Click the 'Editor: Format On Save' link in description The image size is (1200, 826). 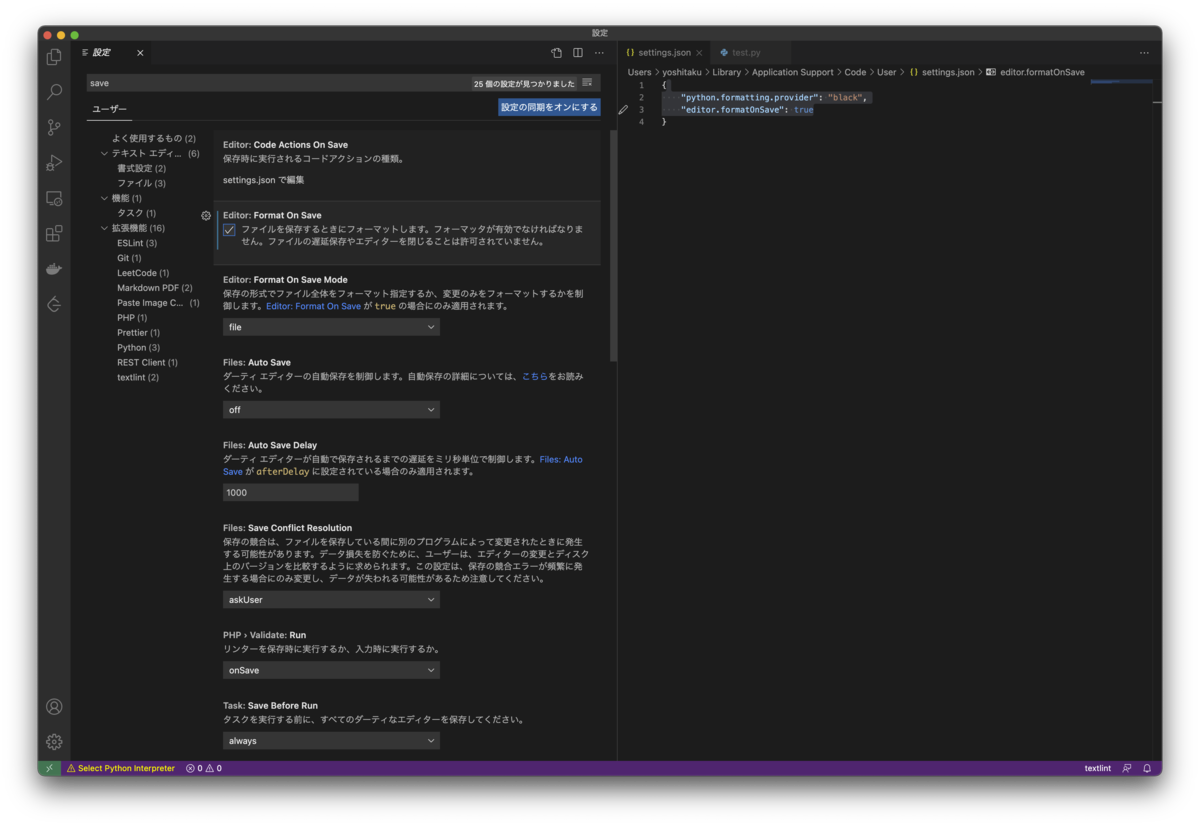(313, 306)
